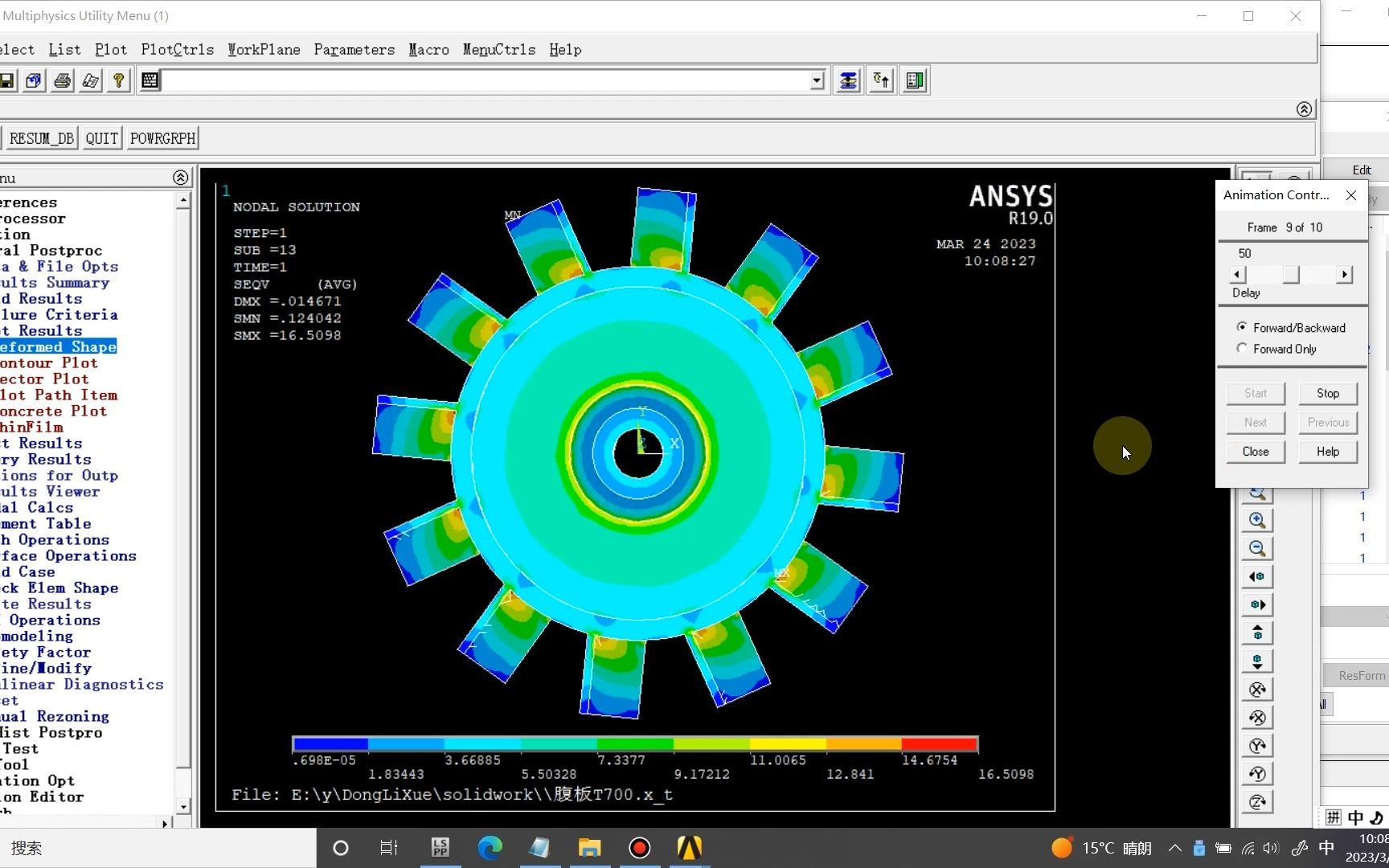Open the WorkPlane menu

click(x=264, y=49)
